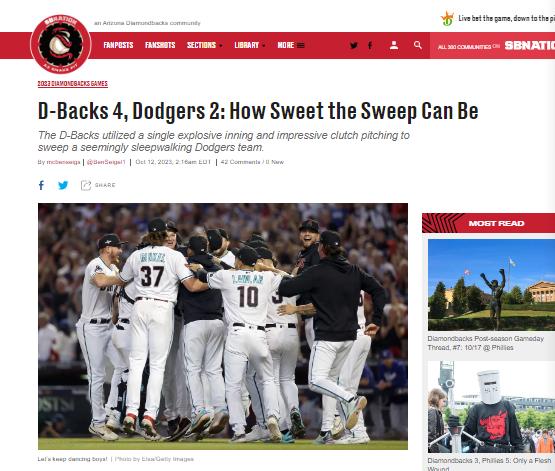Open the Twitter icon in the header
Viewport: 555px width, 471px height.
[x=354, y=45]
